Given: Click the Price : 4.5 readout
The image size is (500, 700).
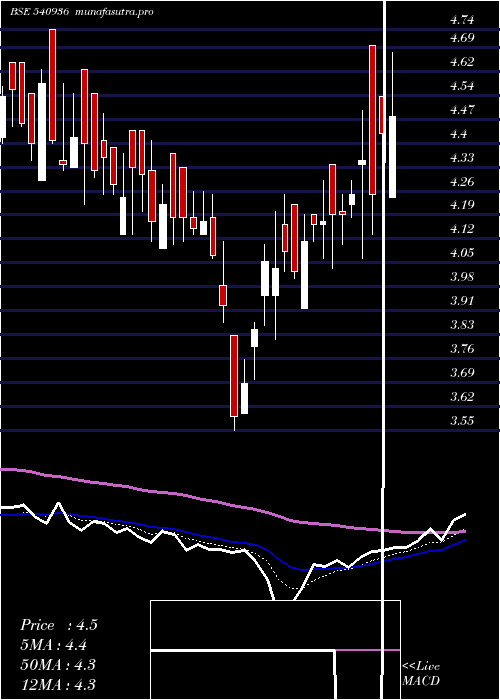Looking at the screenshot, I should tap(58, 625).
